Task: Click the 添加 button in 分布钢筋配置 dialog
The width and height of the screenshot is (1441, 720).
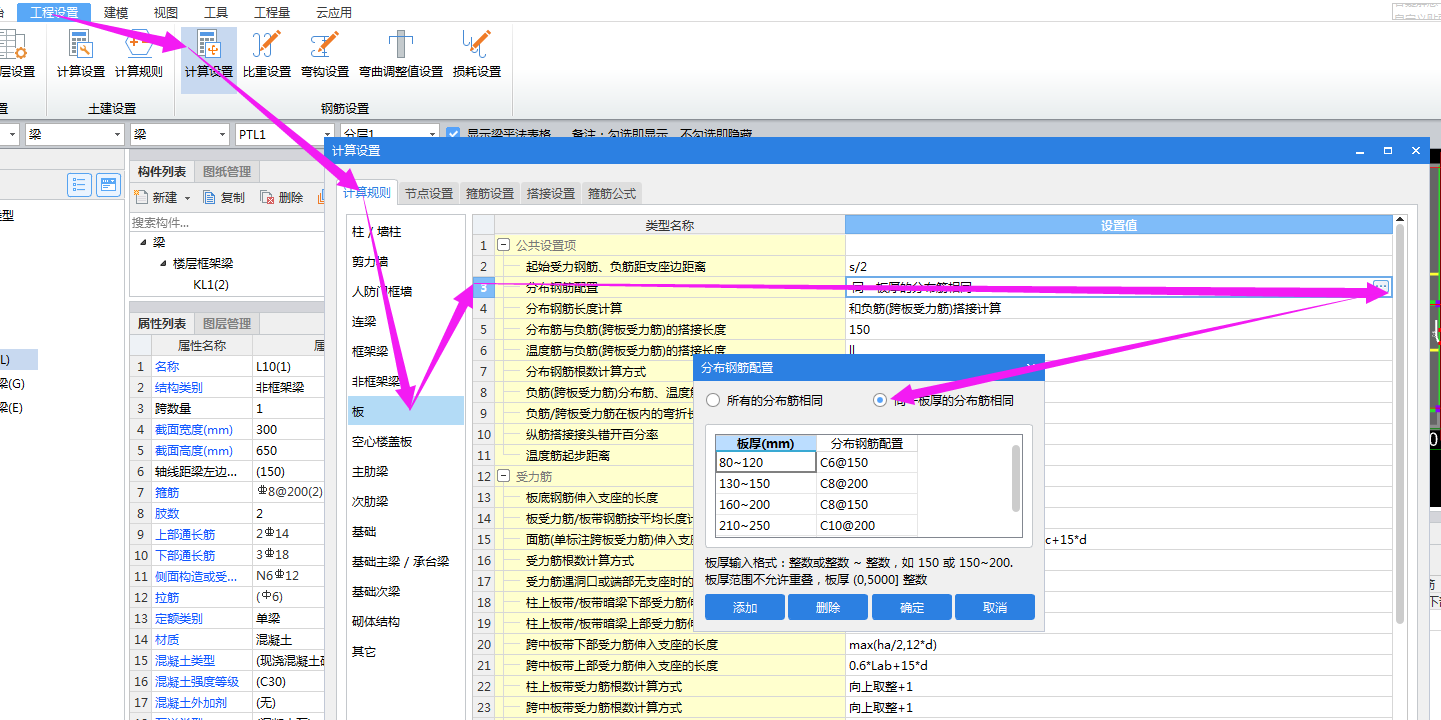Action: [x=745, y=607]
